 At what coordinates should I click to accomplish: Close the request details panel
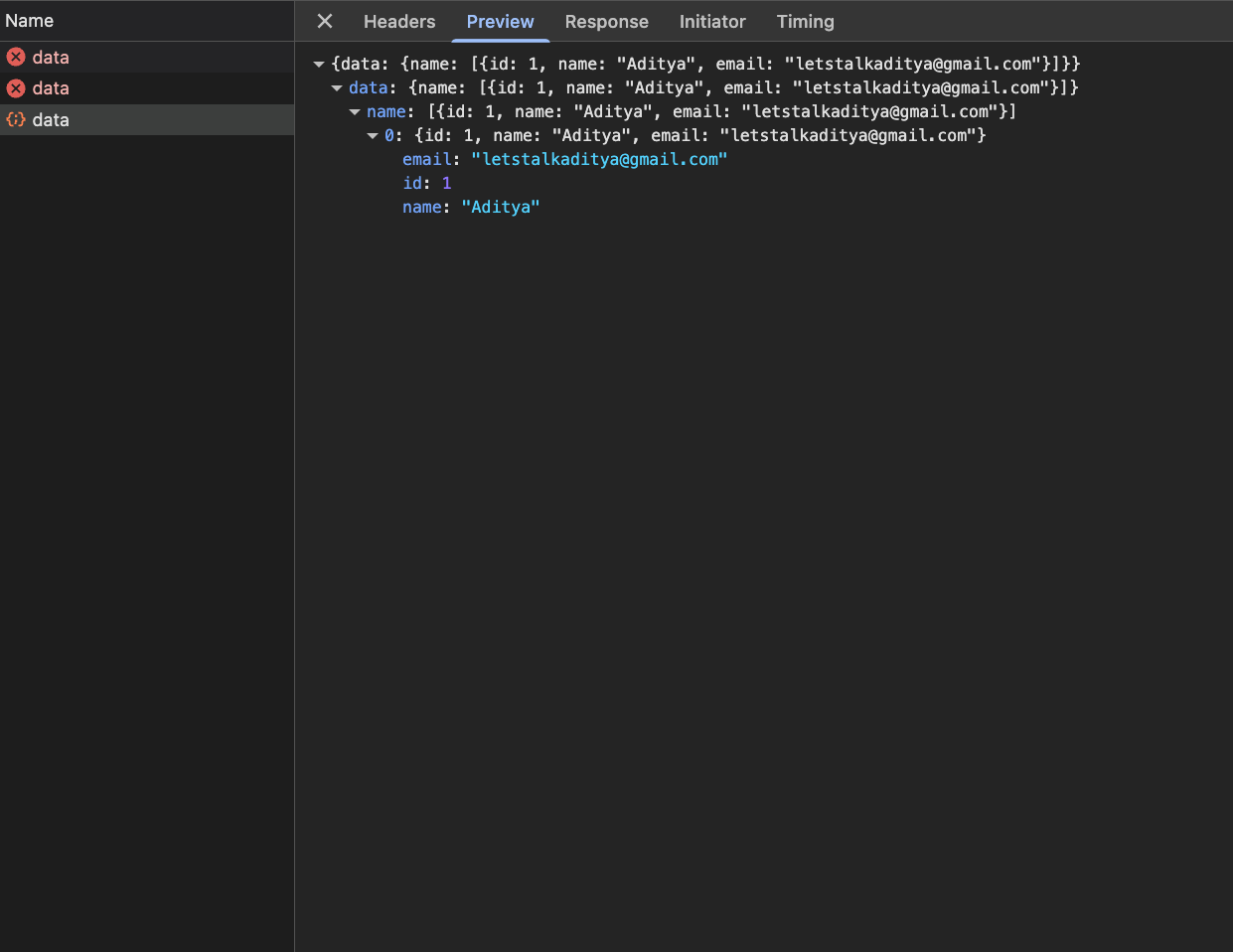click(x=325, y=21)
